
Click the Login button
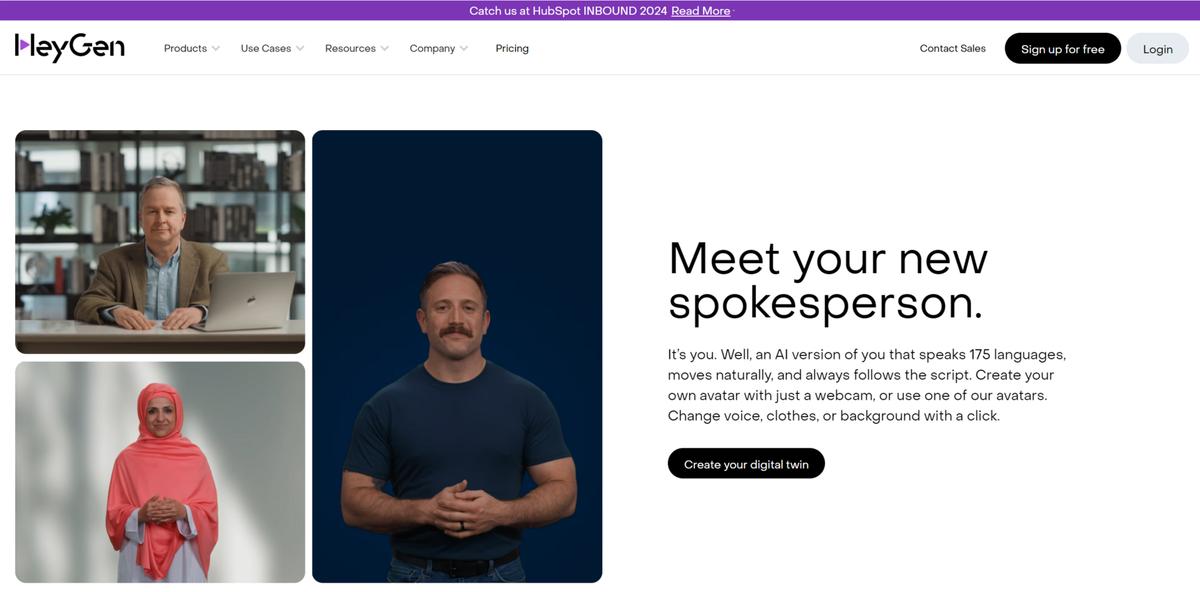1158,48
